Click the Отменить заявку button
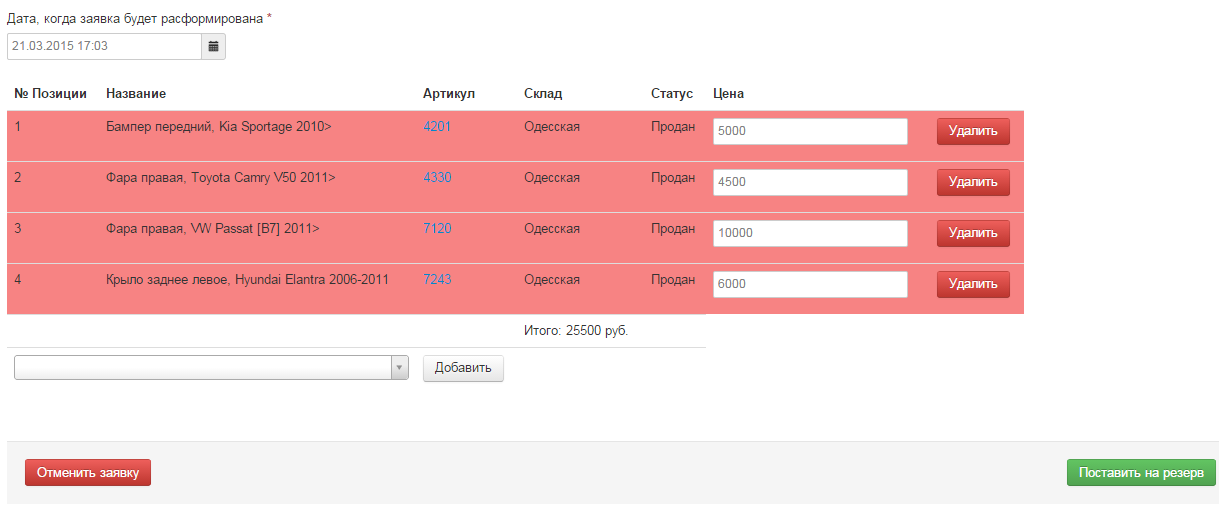 coord(88,472)
